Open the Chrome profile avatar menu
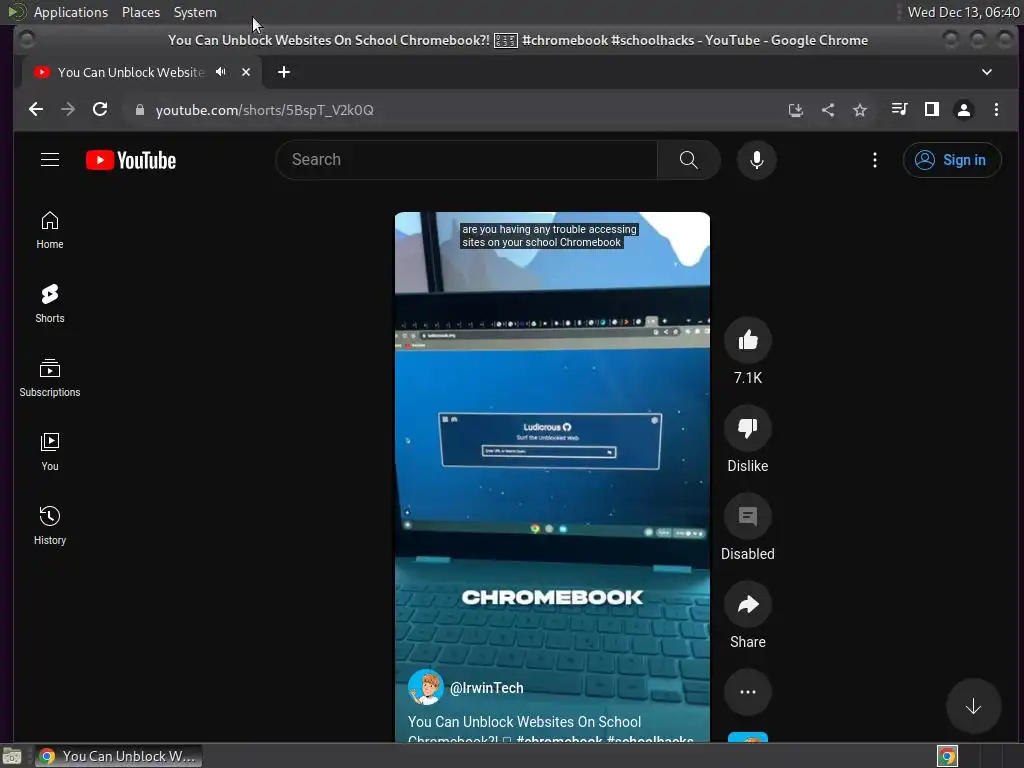Image resolution: width=1024 pixels, height=768 pixels. [964, 110]
